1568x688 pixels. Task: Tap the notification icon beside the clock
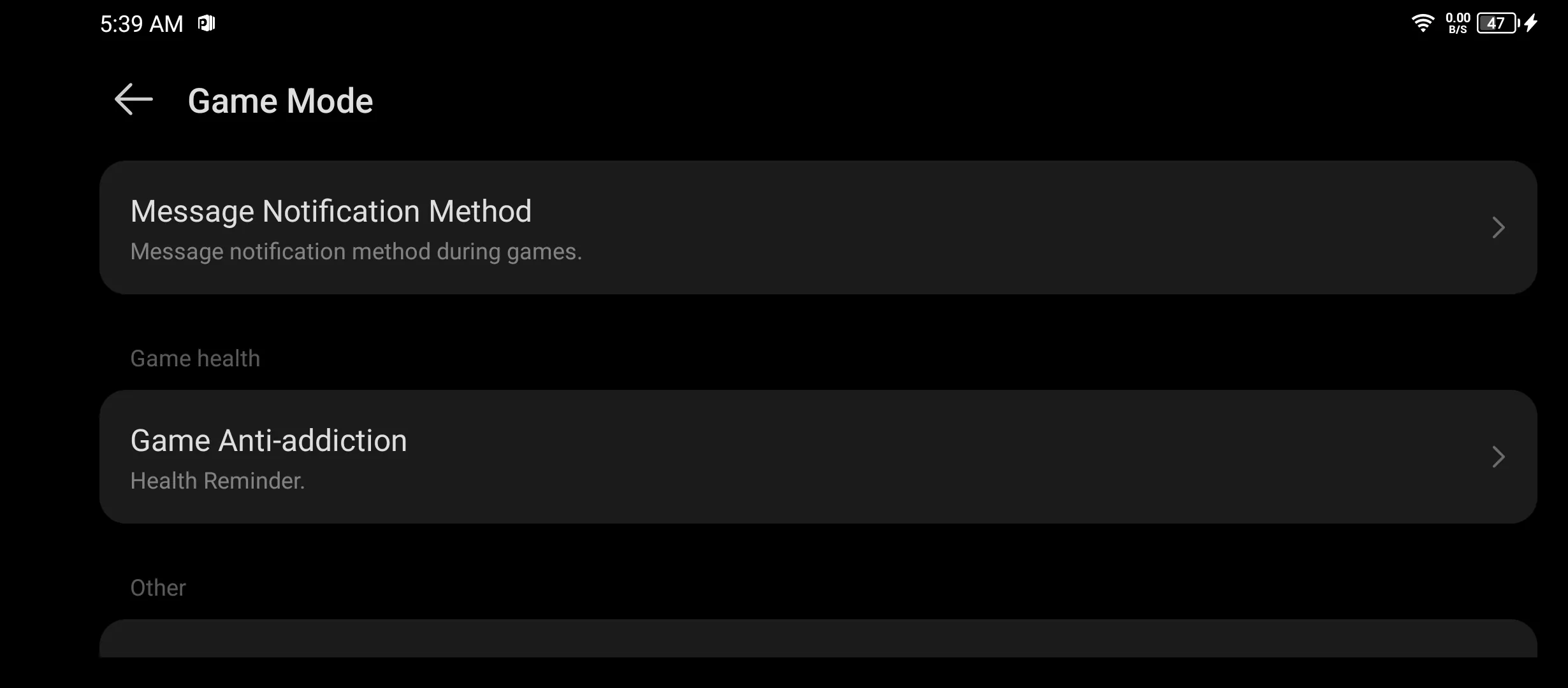[207, 24]
